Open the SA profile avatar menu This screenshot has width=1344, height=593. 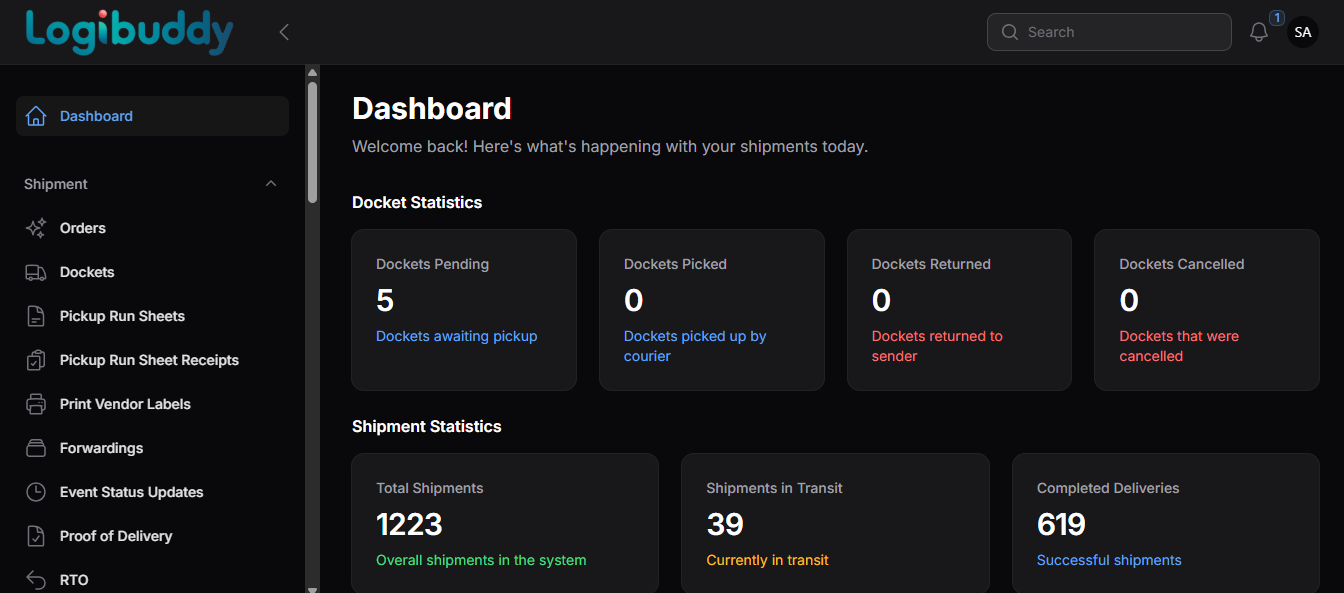[x=1302, y=31]
